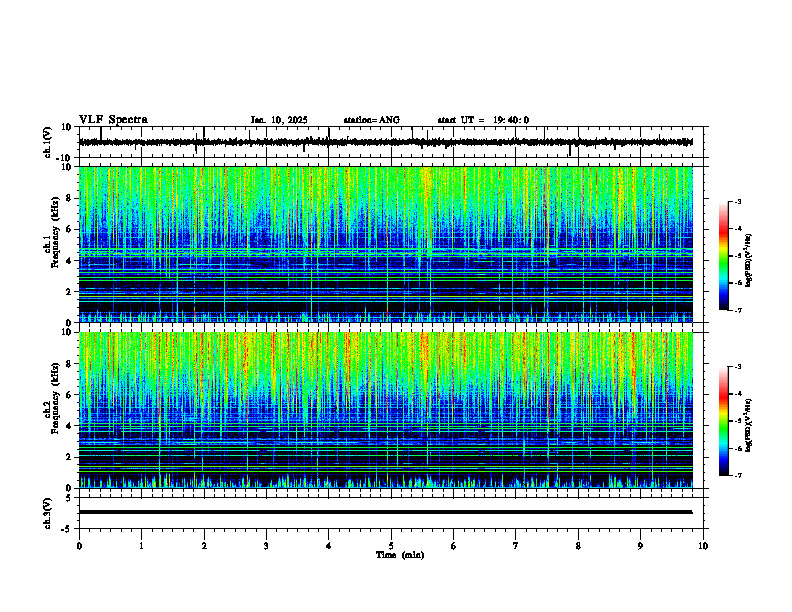Screen dimensions: 792x612
Task: Click the ch.1 spectrogram color bar
Action: click(x=723, y=256)
